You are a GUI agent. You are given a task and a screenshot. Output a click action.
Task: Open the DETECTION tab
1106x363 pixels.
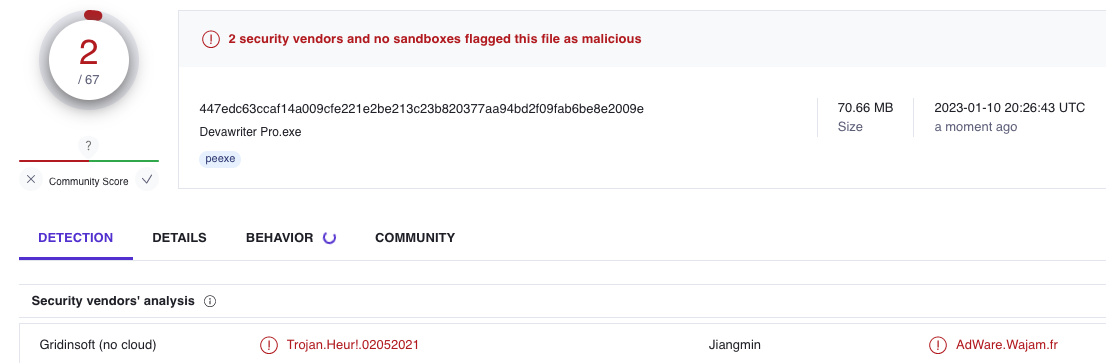click(75, 238)
